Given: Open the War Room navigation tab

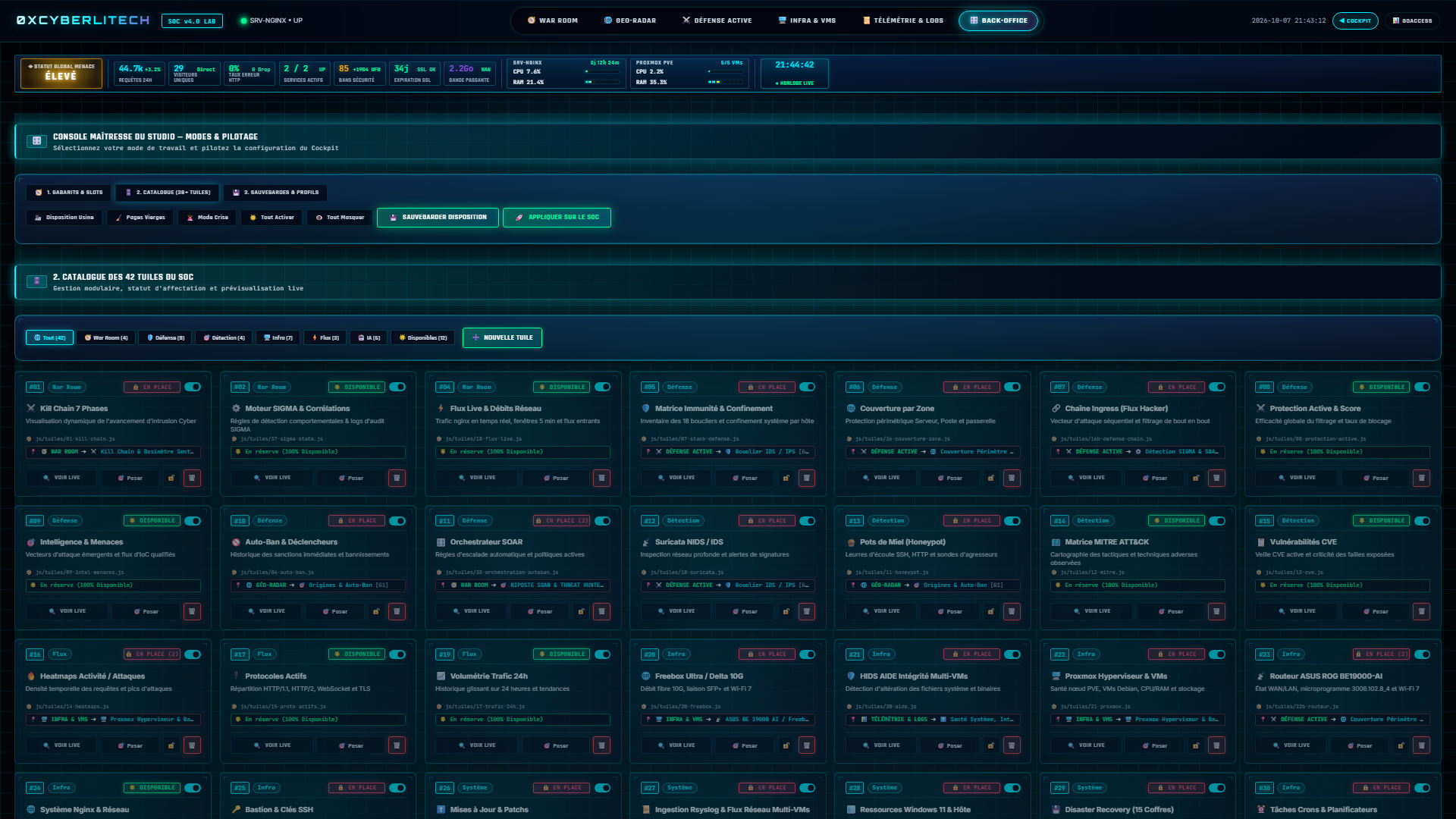Looking at the screenshot, I should (553, 20).
